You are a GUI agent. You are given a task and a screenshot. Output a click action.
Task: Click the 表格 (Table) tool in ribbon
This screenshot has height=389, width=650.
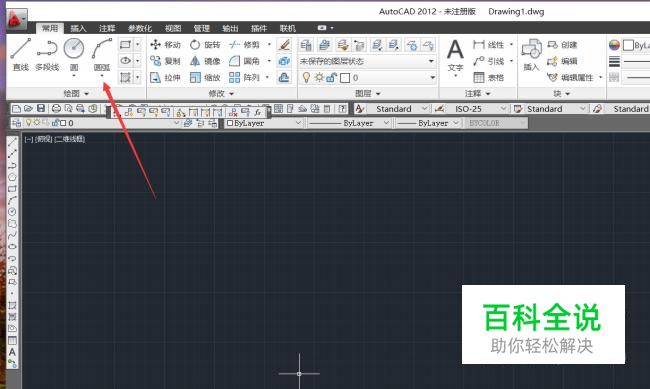(489, 78)
